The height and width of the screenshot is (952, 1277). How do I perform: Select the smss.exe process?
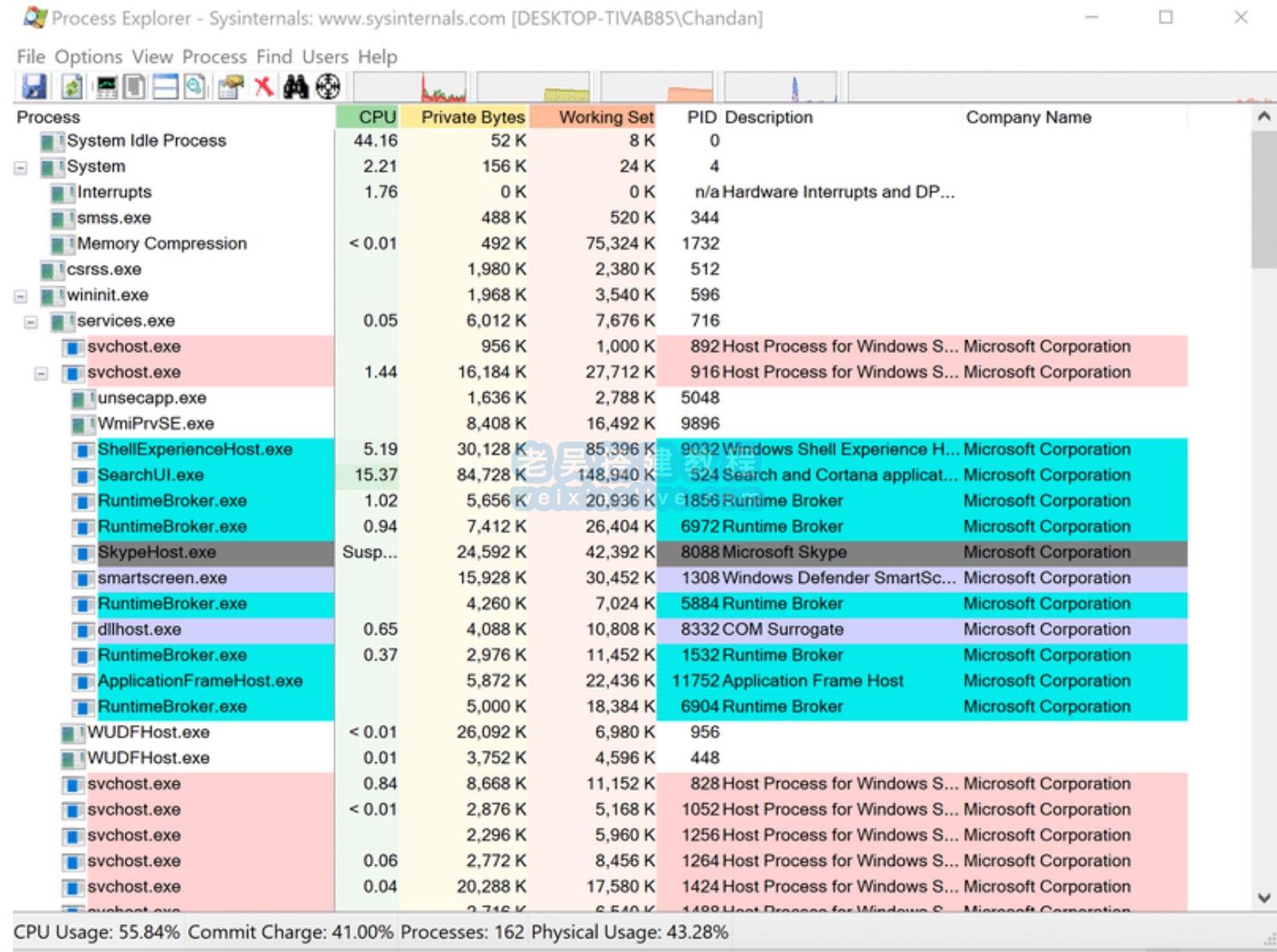pyautogui.click(x=600, y=218)
